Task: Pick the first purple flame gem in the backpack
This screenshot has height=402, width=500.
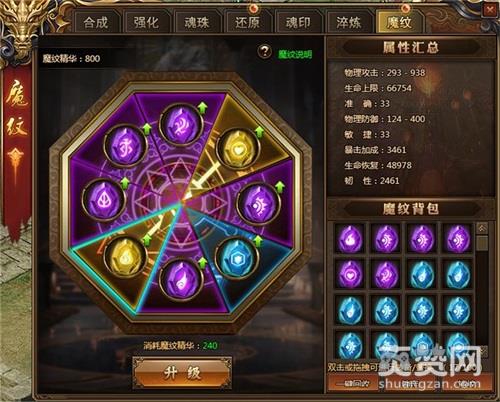Action: [x=350, y=238]
